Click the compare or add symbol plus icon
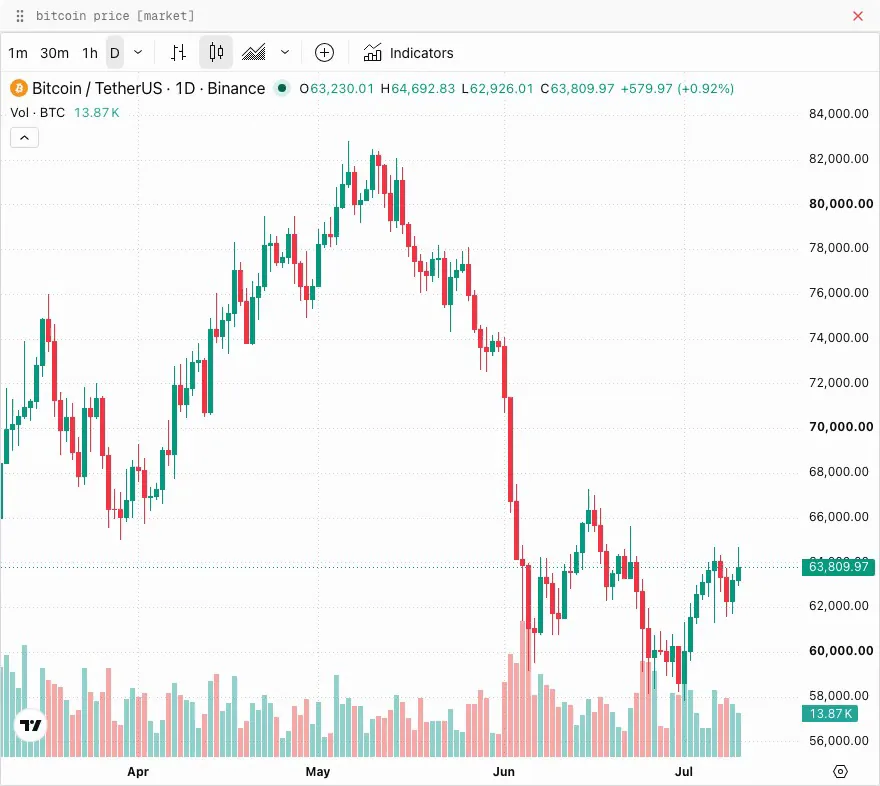 point(324,53)
